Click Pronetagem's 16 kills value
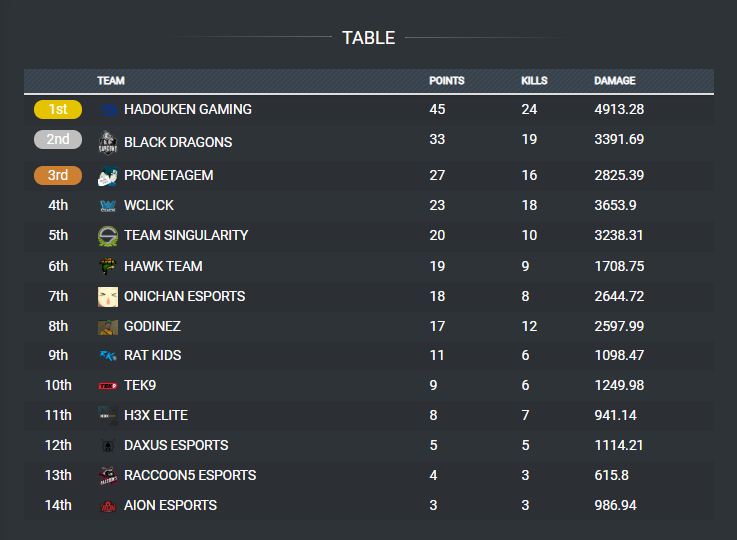Image resolution: width=737 pixels, height=540 pixels. pos(529,175)
